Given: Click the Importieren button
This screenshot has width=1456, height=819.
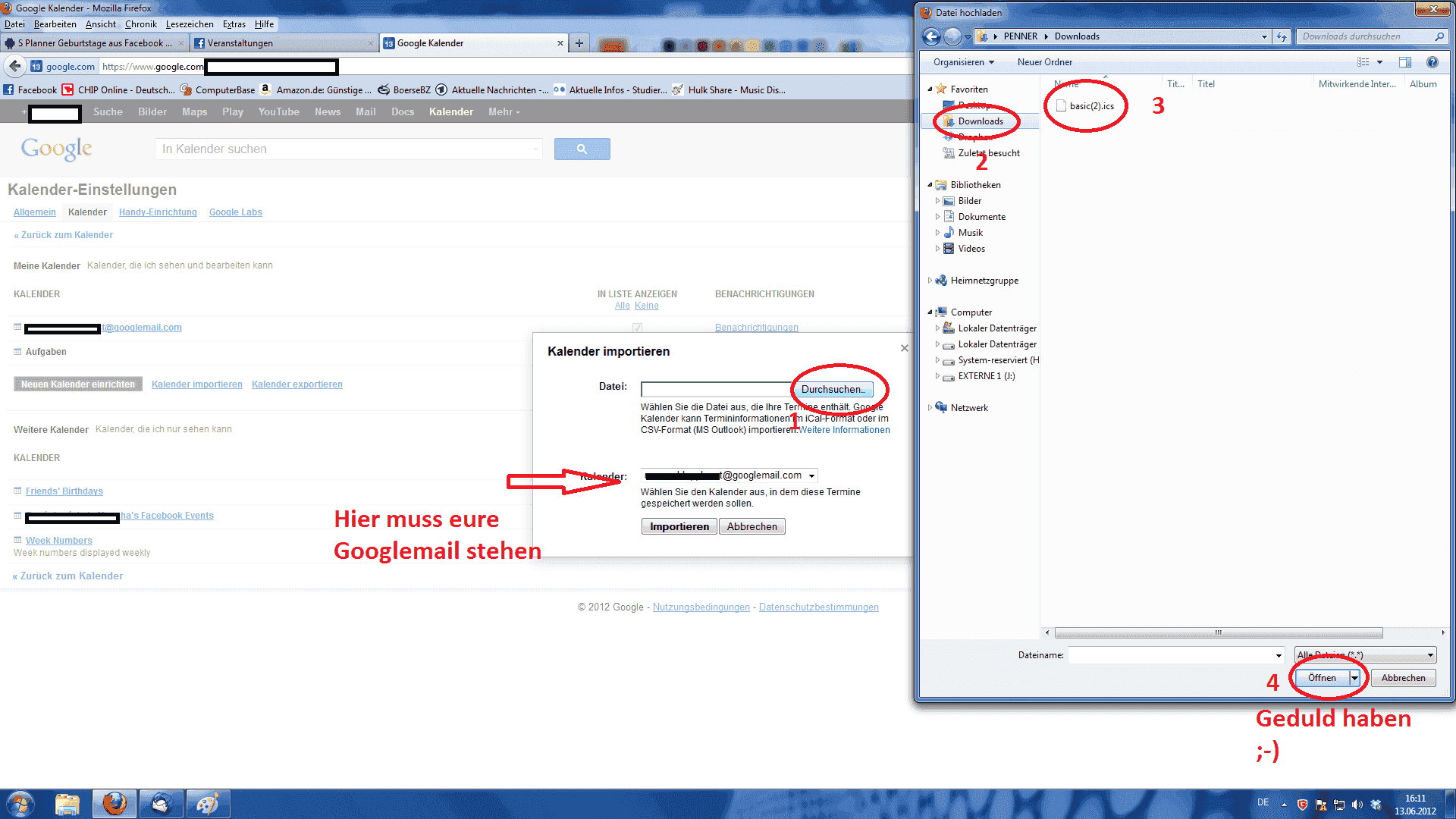Looking at the screenshot, I should pyautogui.click(x=679, y=526).
